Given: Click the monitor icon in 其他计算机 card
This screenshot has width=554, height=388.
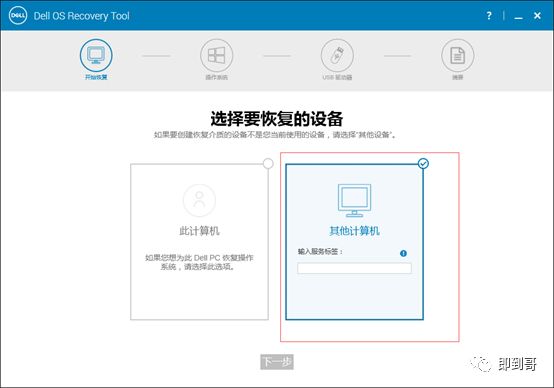Looking at the screenshot, I should pyautogui.click(x=354, y=200).
